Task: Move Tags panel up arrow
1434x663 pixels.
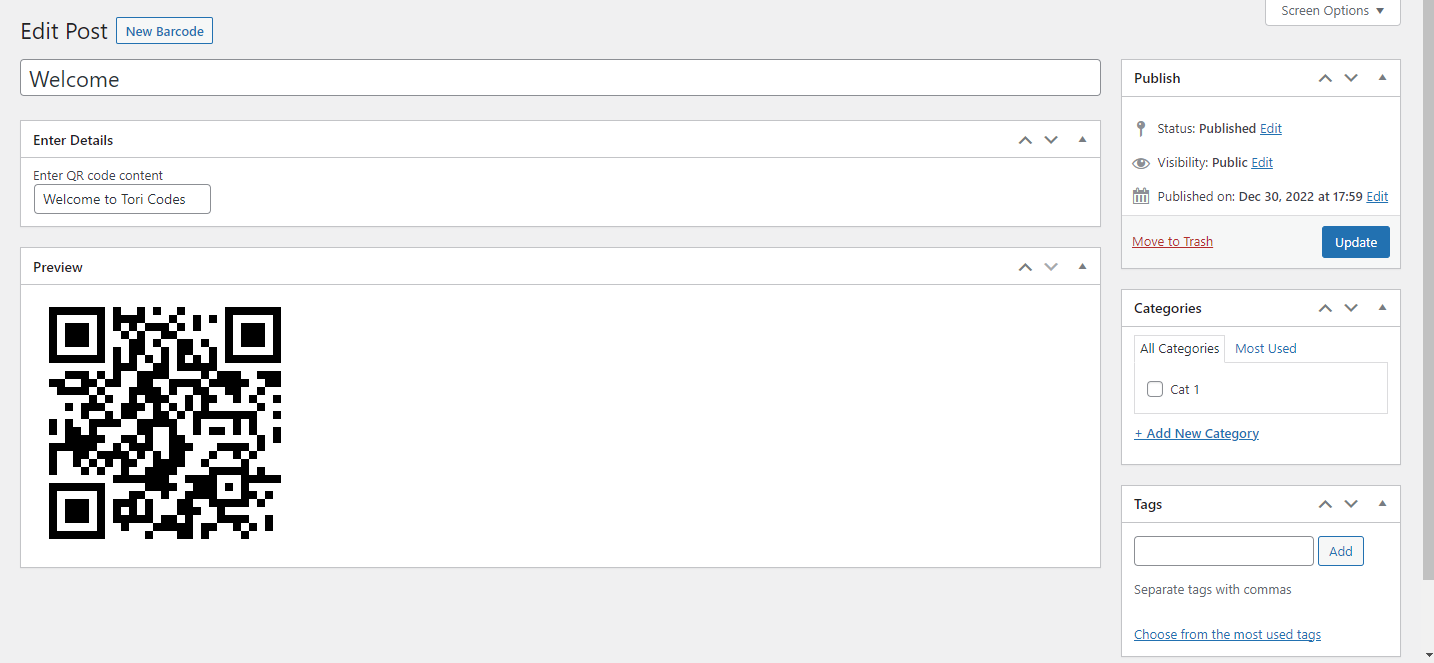Action: click(1325, 504)
